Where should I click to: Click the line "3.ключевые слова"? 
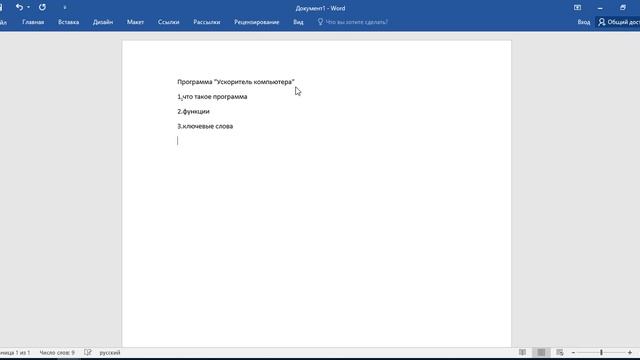click(x=205, y=126)
